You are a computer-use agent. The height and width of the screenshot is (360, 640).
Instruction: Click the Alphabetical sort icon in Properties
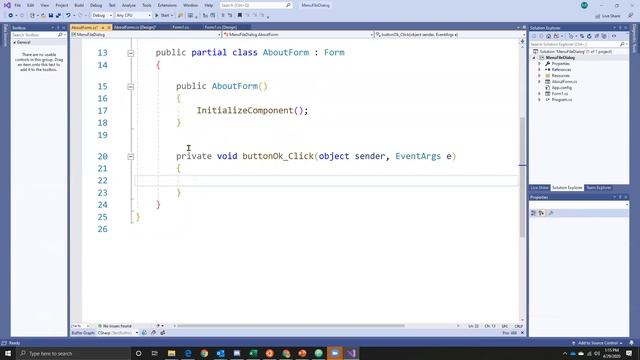(x=541, y=213)
